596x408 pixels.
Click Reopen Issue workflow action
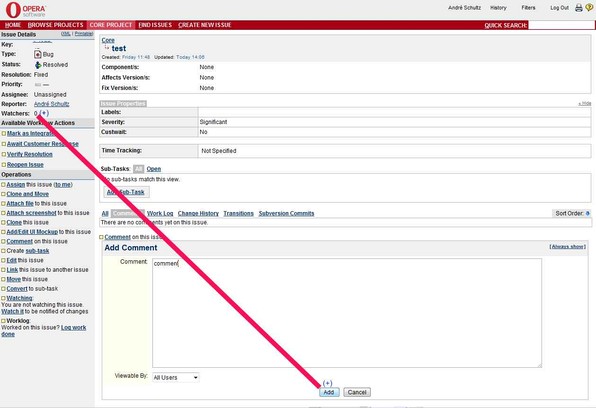coord(25,165)
